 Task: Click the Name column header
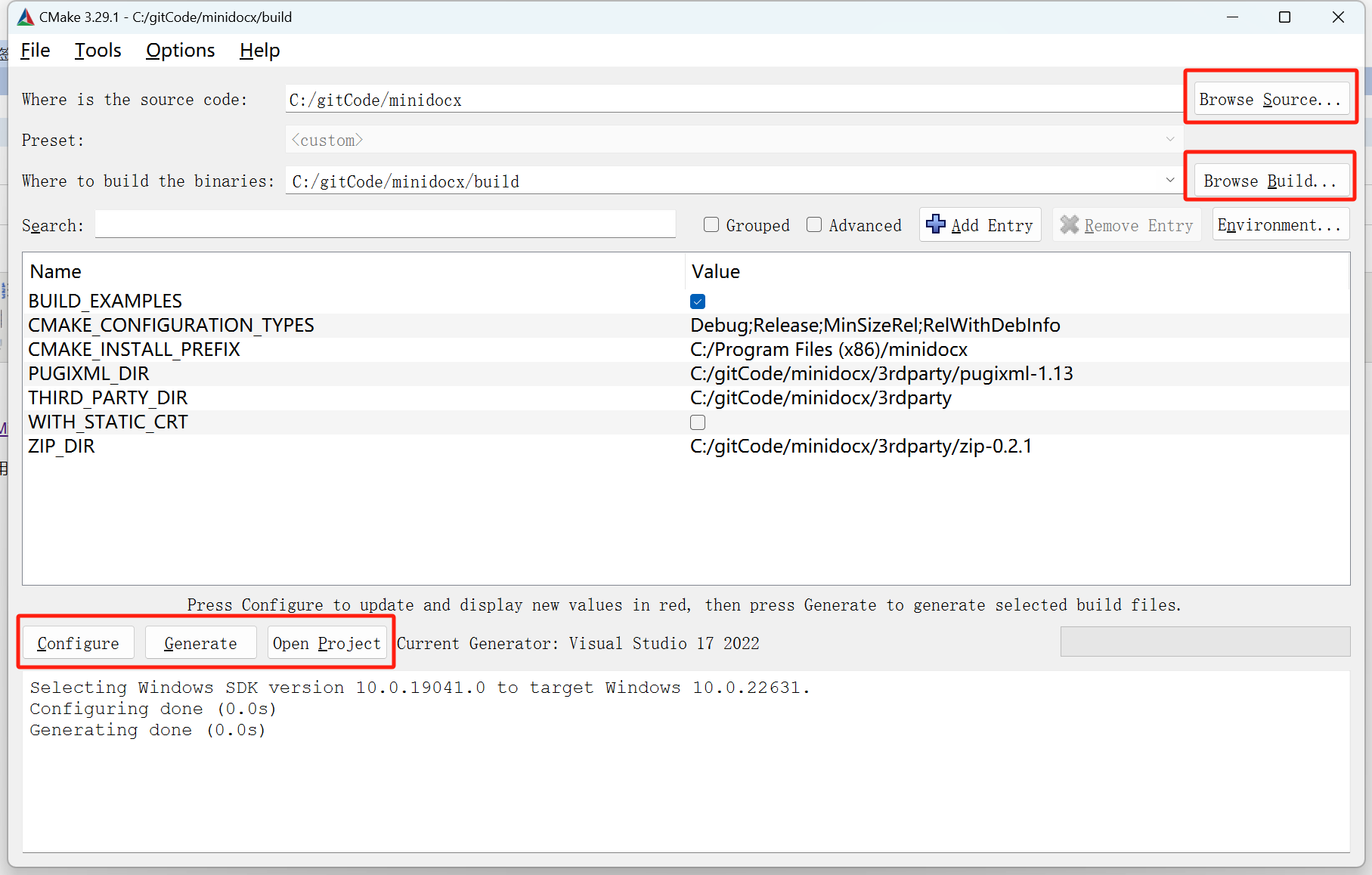coord(56,271)
